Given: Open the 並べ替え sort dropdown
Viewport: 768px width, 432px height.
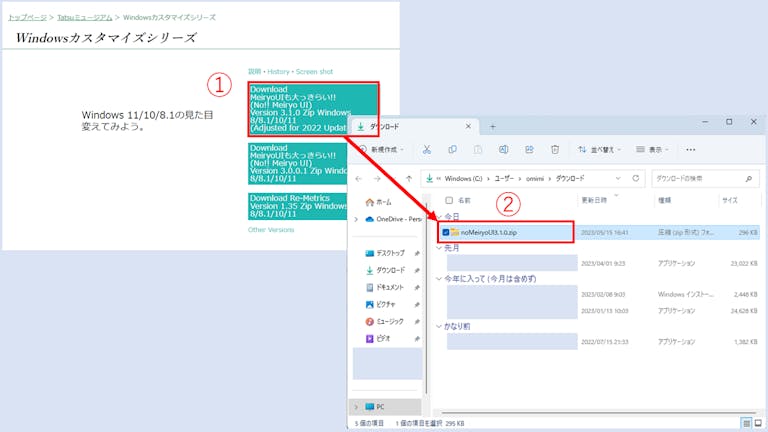Looking at the screenshot, I should click(x=599, y=150).
